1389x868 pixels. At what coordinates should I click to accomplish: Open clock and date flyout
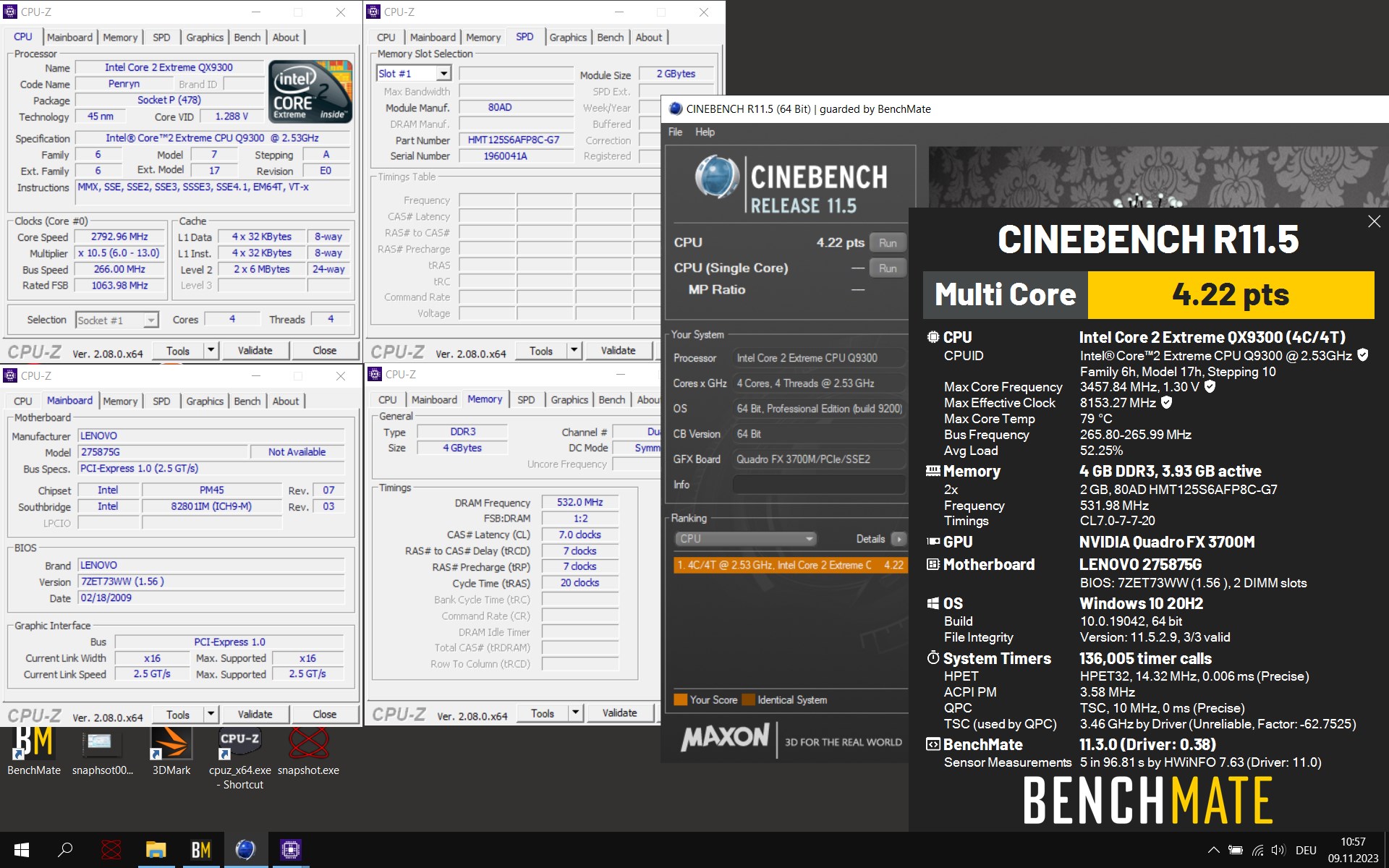coord(1353,850)
